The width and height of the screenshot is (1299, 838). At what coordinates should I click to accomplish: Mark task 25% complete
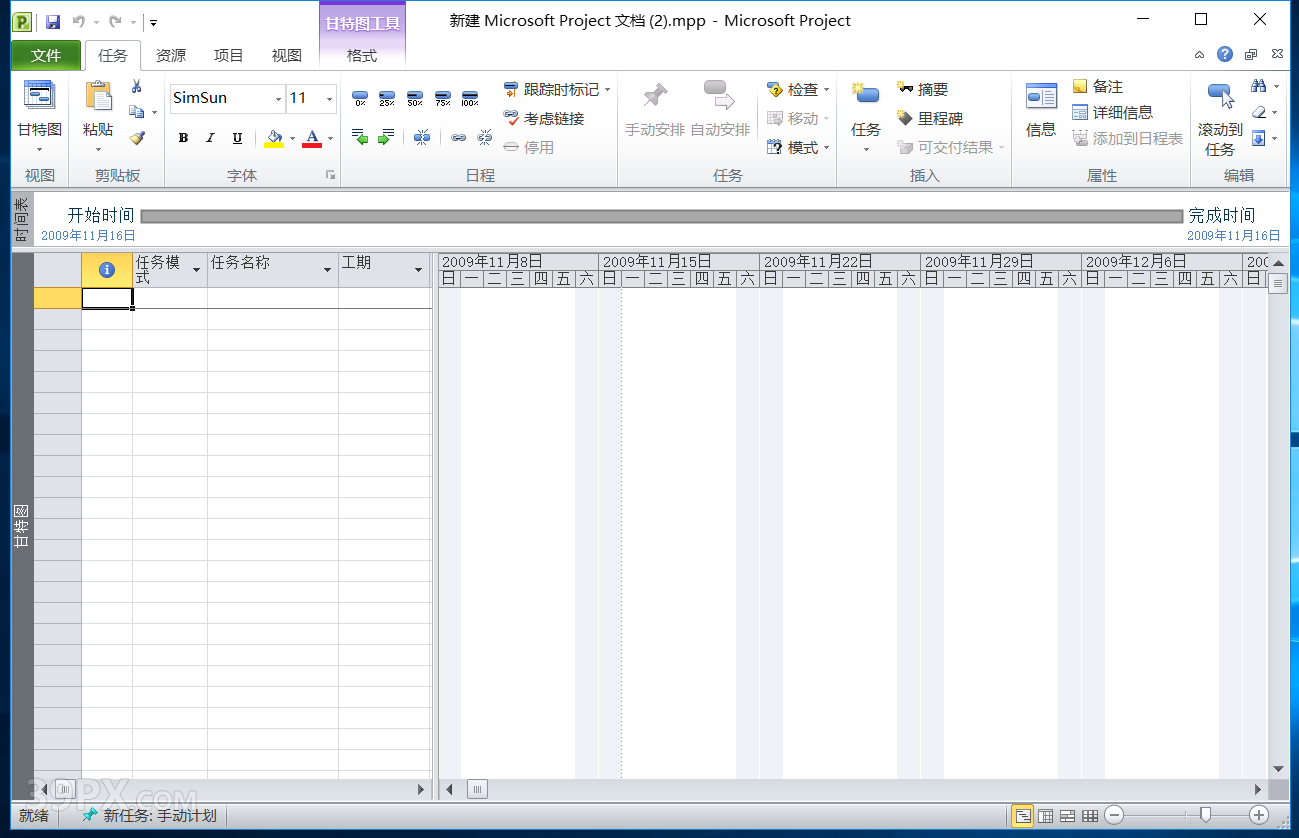[x=387, y=97]
